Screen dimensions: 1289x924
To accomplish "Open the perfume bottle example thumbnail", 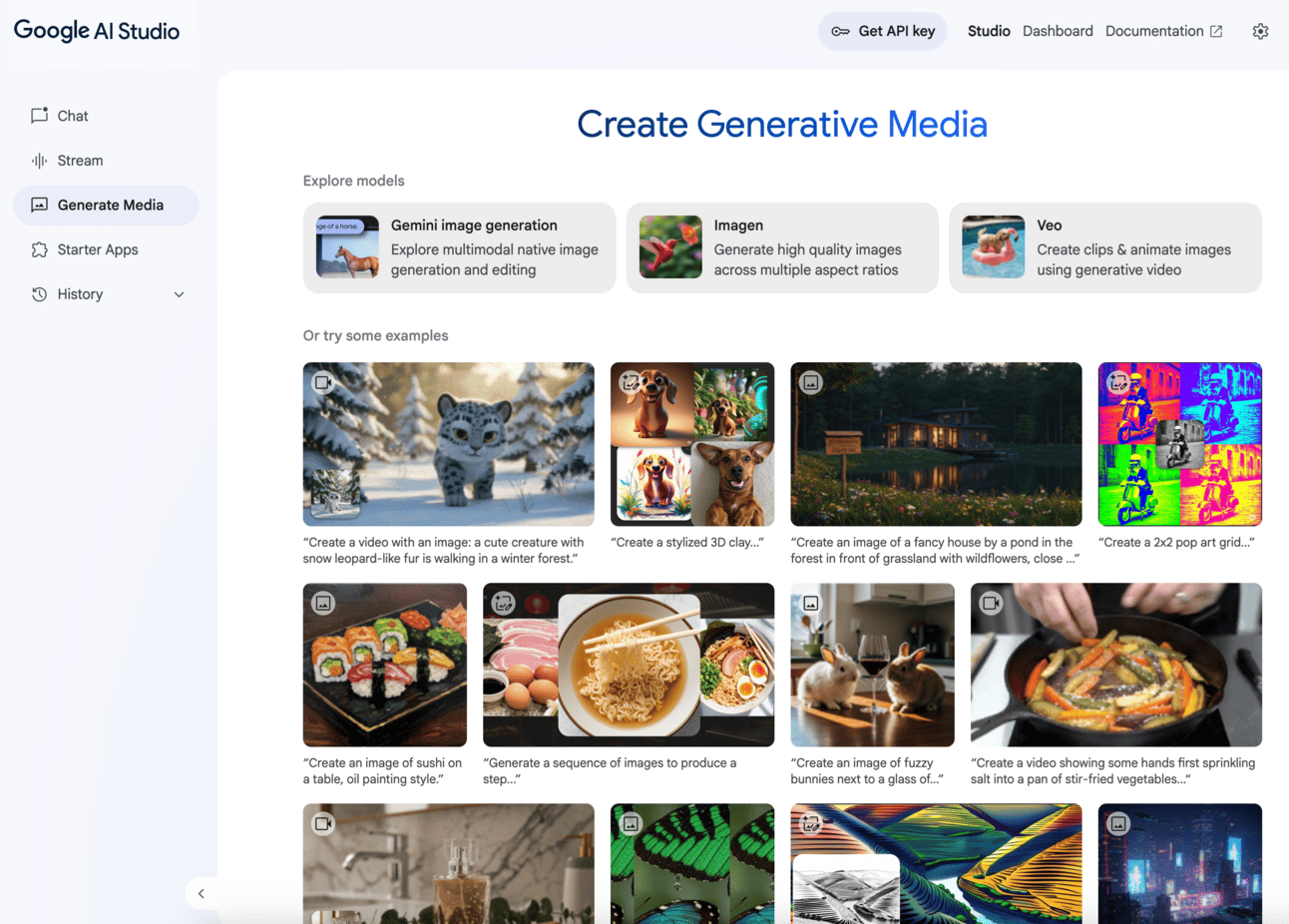I will point(449,864).
